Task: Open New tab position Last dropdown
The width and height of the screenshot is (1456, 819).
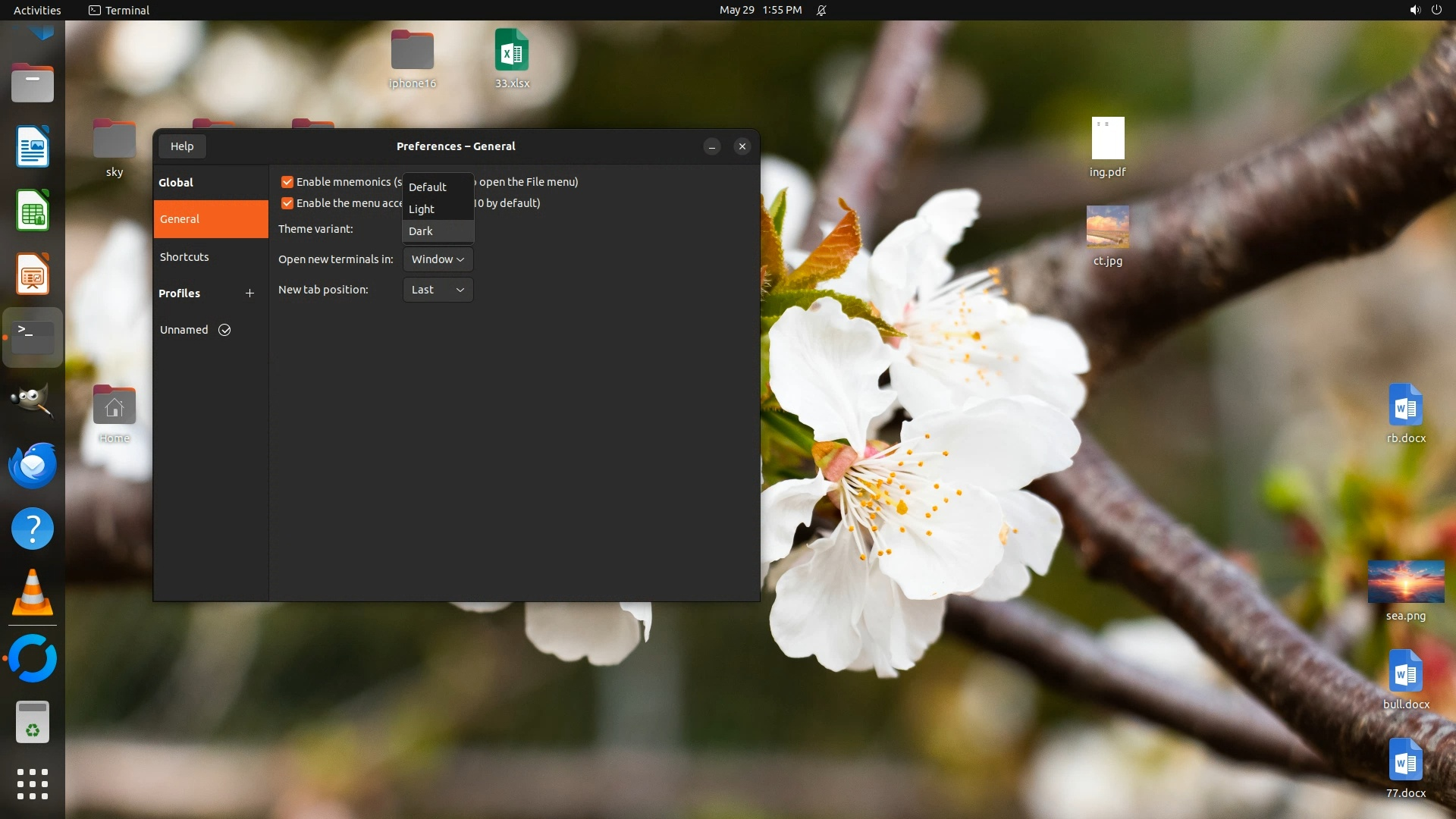Action: (438, 290)
